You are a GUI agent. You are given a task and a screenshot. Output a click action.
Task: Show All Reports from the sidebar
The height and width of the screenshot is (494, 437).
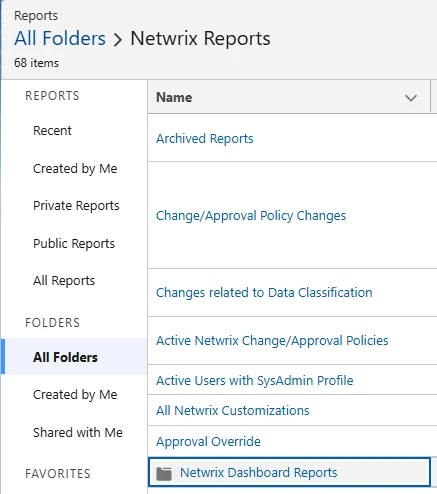(x=64, y=281)
